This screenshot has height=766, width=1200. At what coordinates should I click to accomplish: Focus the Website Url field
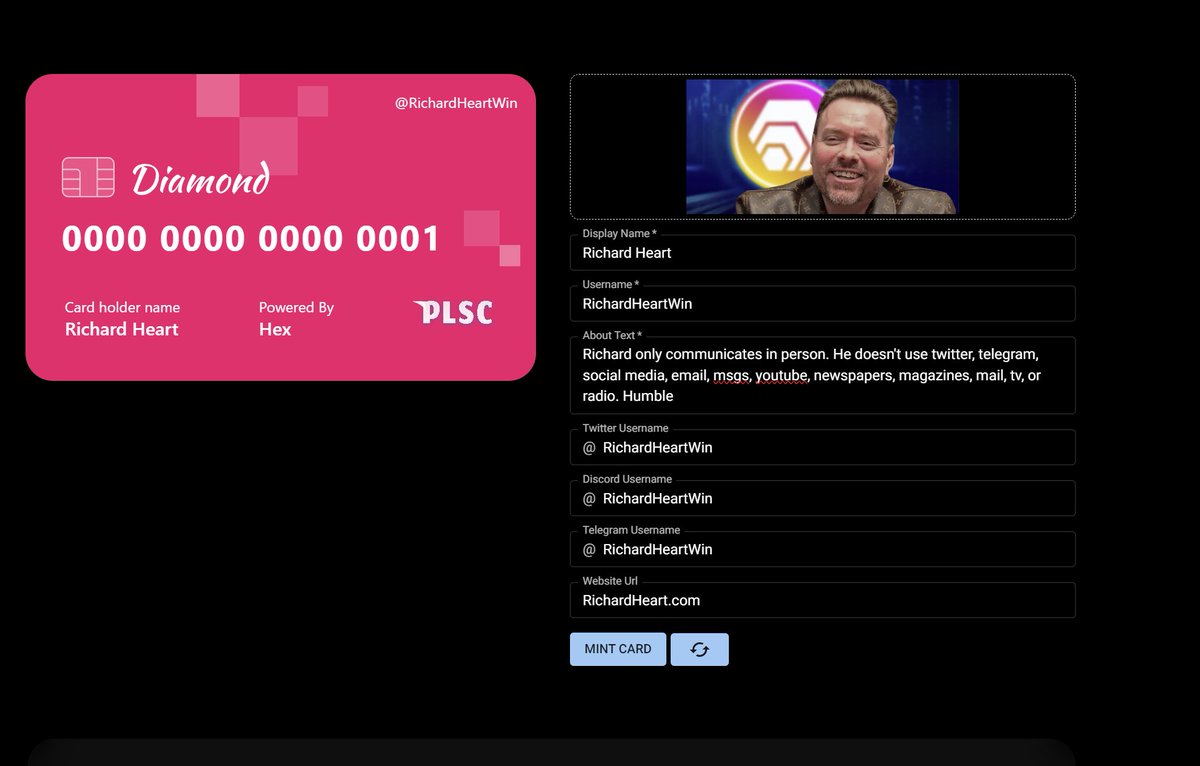point(823,601)
